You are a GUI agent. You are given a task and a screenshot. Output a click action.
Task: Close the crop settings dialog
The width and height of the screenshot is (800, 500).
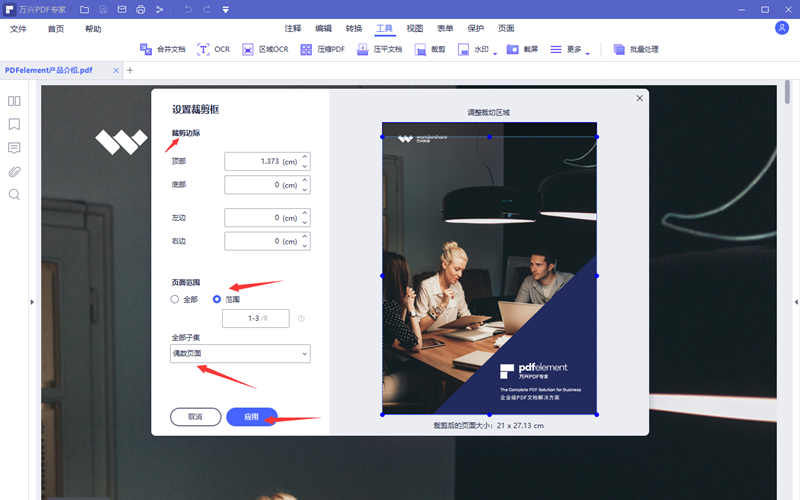[639, 98]
